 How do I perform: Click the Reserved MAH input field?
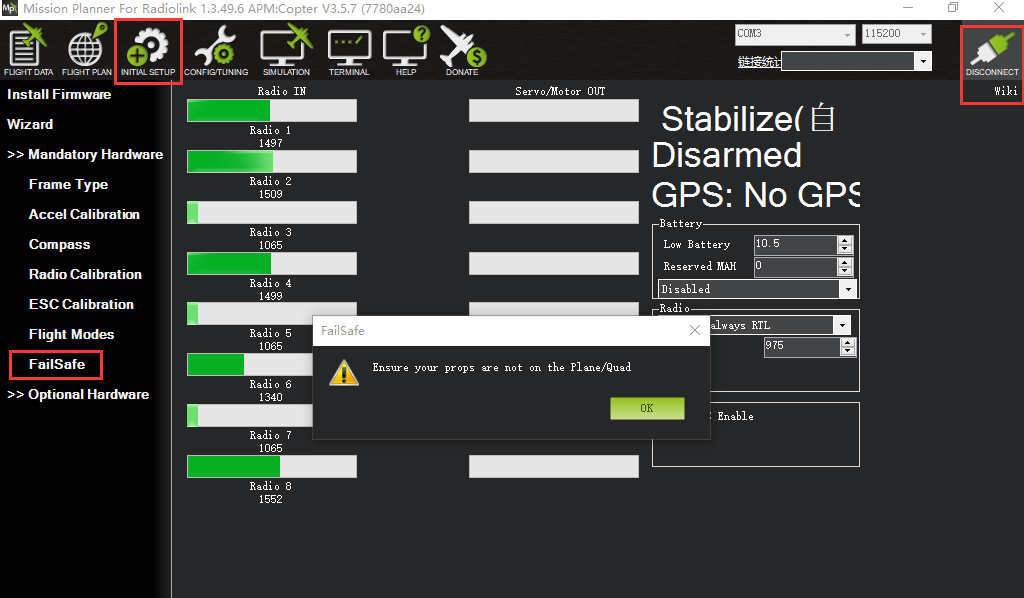point(794,267)
